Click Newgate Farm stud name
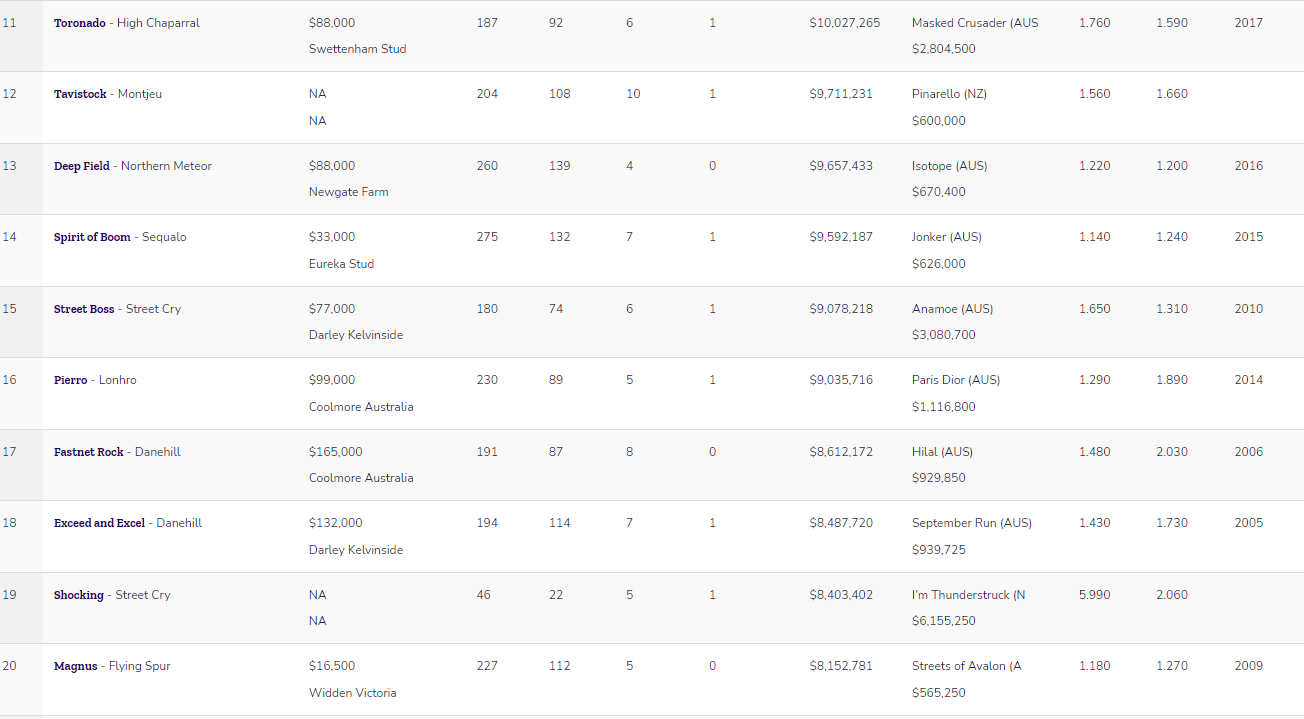 (348, 192)
